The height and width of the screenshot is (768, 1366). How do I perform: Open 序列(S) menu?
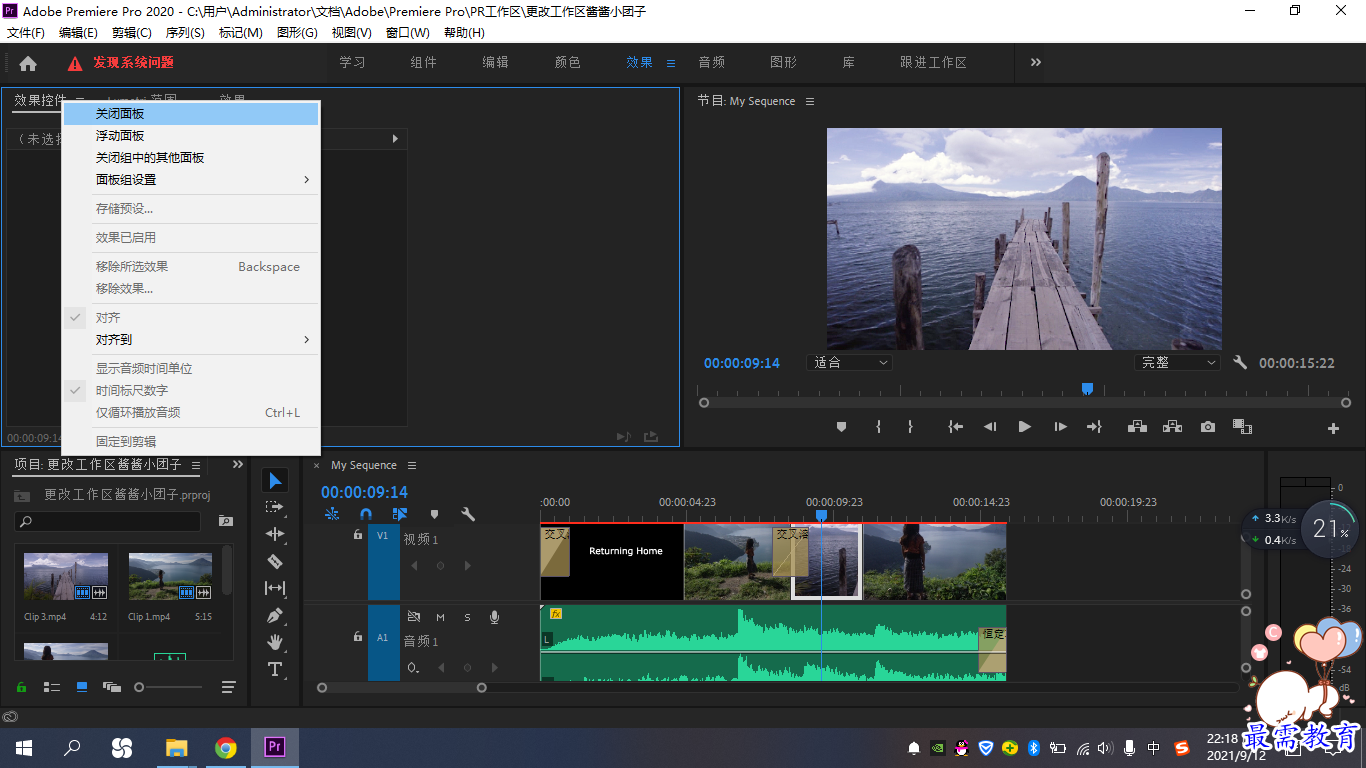pos(185,33)
